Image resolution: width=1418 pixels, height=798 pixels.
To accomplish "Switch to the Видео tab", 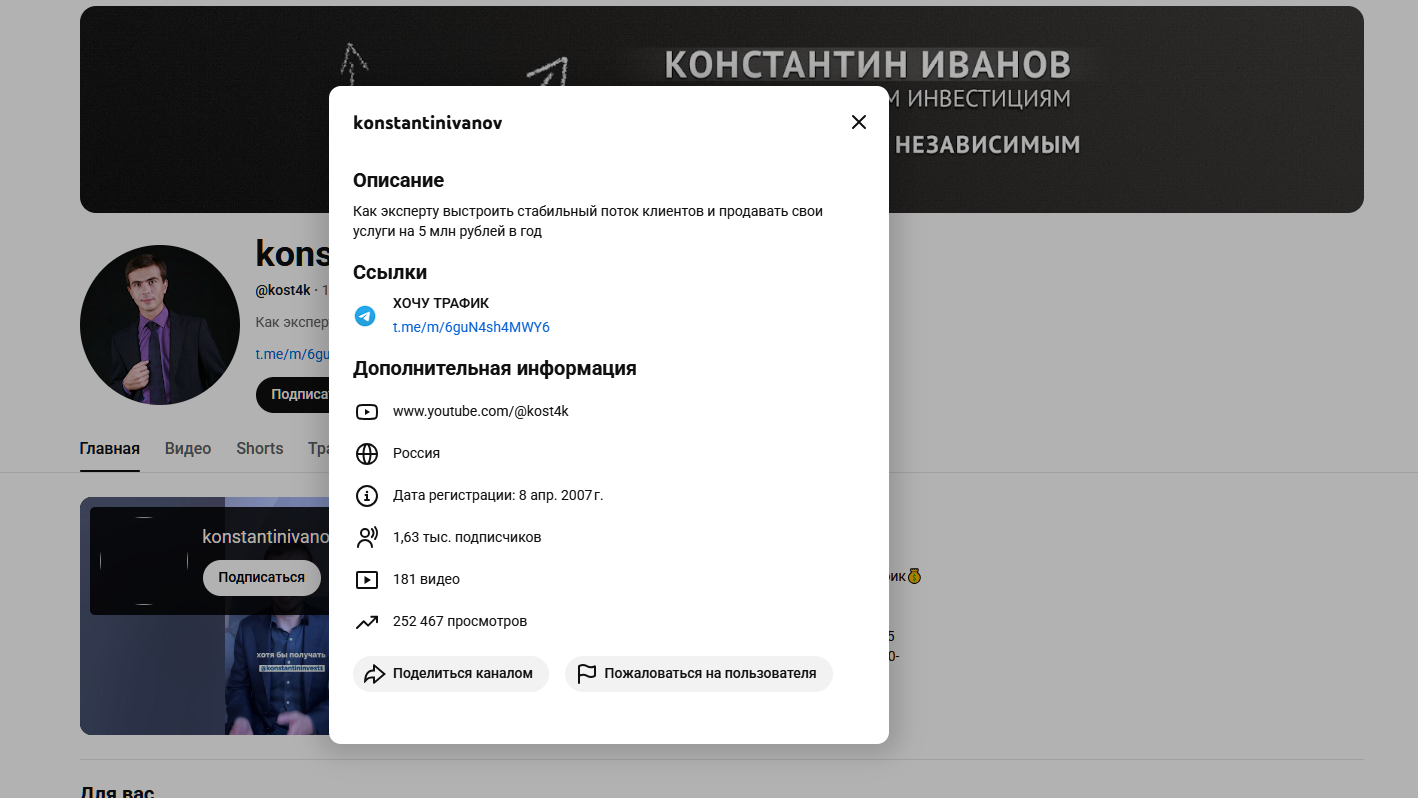I will [188, 449].
